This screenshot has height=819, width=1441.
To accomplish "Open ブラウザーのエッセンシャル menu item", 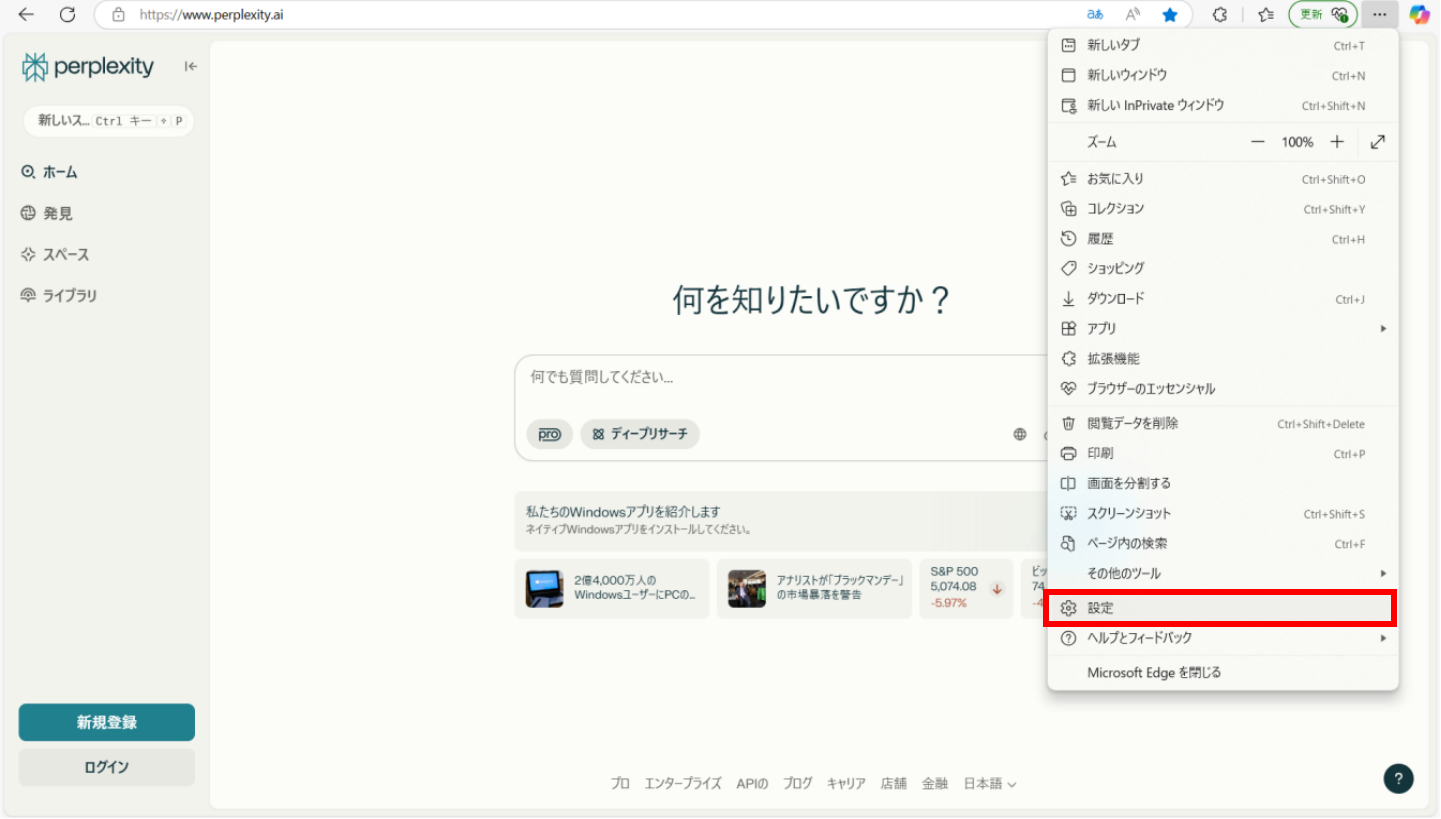I will click(1222, 388).
